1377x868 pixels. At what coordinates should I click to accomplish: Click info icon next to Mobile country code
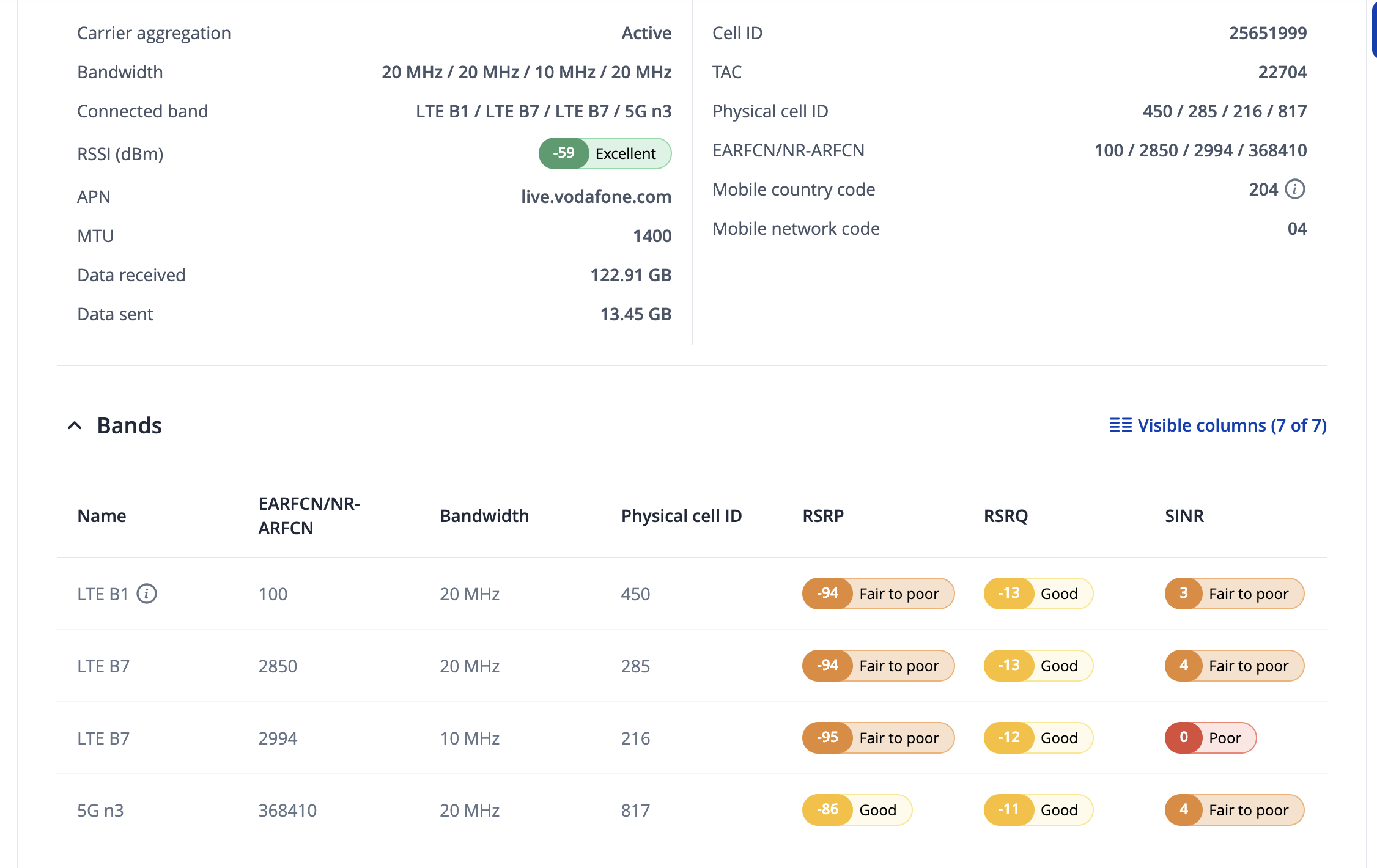point(1294,189)
